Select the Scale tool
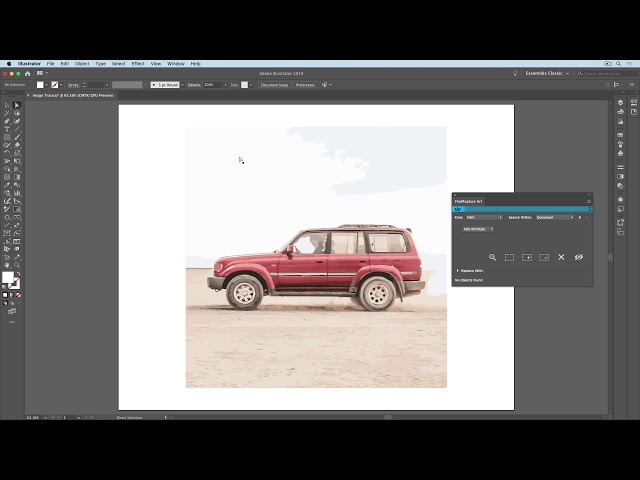 coord(17,153)
